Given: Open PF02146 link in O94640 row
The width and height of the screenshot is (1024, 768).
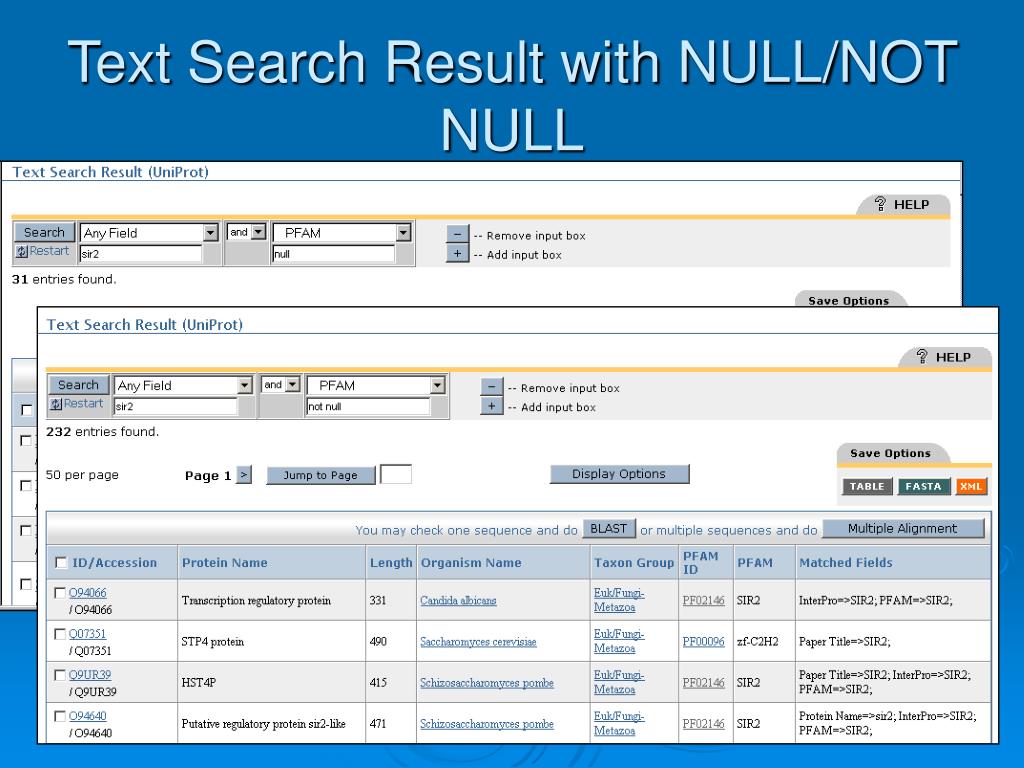Looking at the screenshot, I should [703, 724].
